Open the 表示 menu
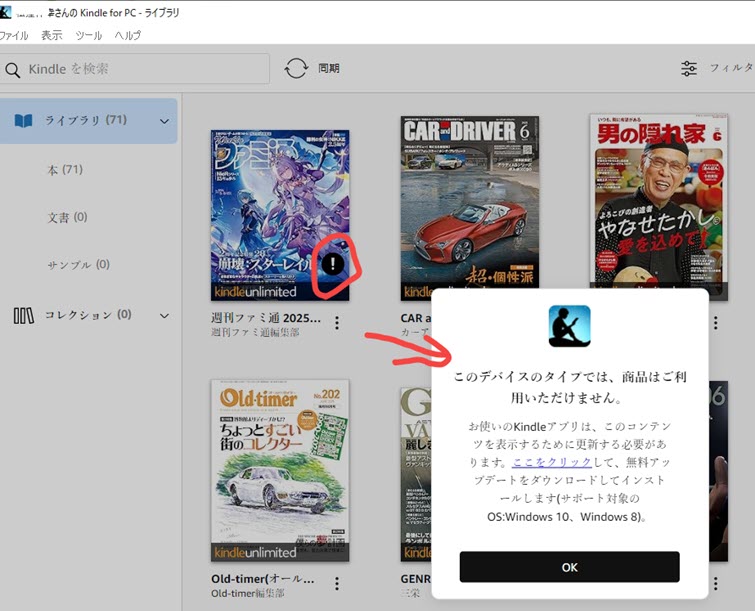755x611 pixels. pos(52,35)
